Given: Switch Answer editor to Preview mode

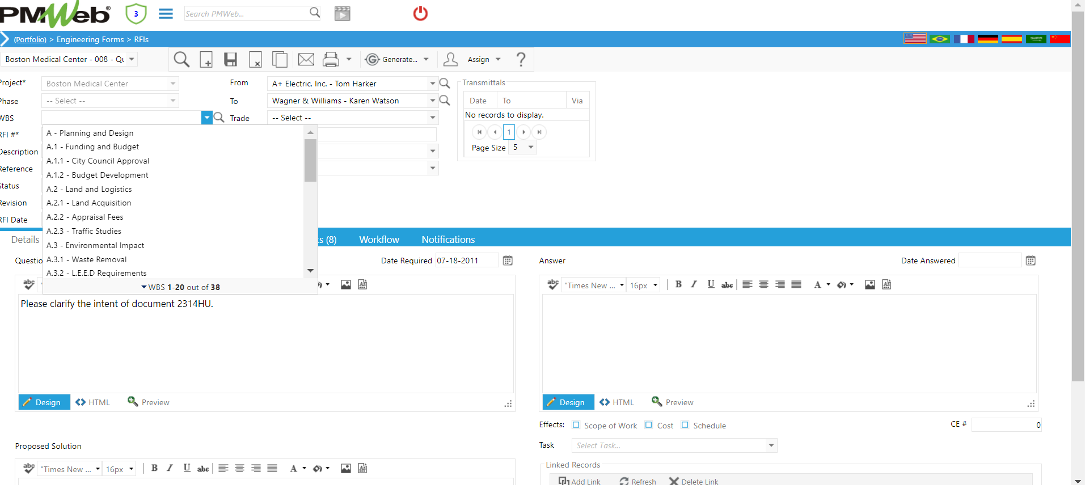Looking at the screenshot, I should click(x=672, y=402).
